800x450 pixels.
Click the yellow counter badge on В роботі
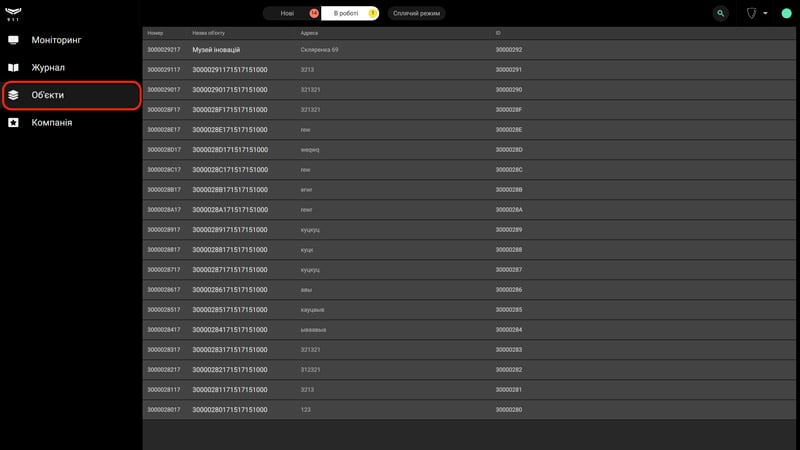pos(373,13)
